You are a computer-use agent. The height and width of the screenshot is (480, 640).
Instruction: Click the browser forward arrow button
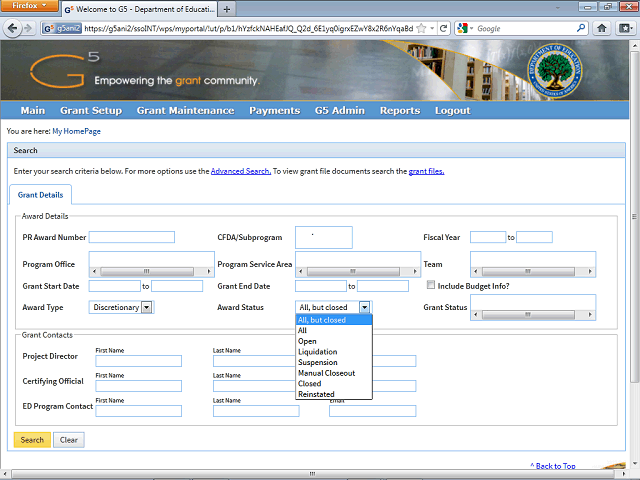click(28, 28)
